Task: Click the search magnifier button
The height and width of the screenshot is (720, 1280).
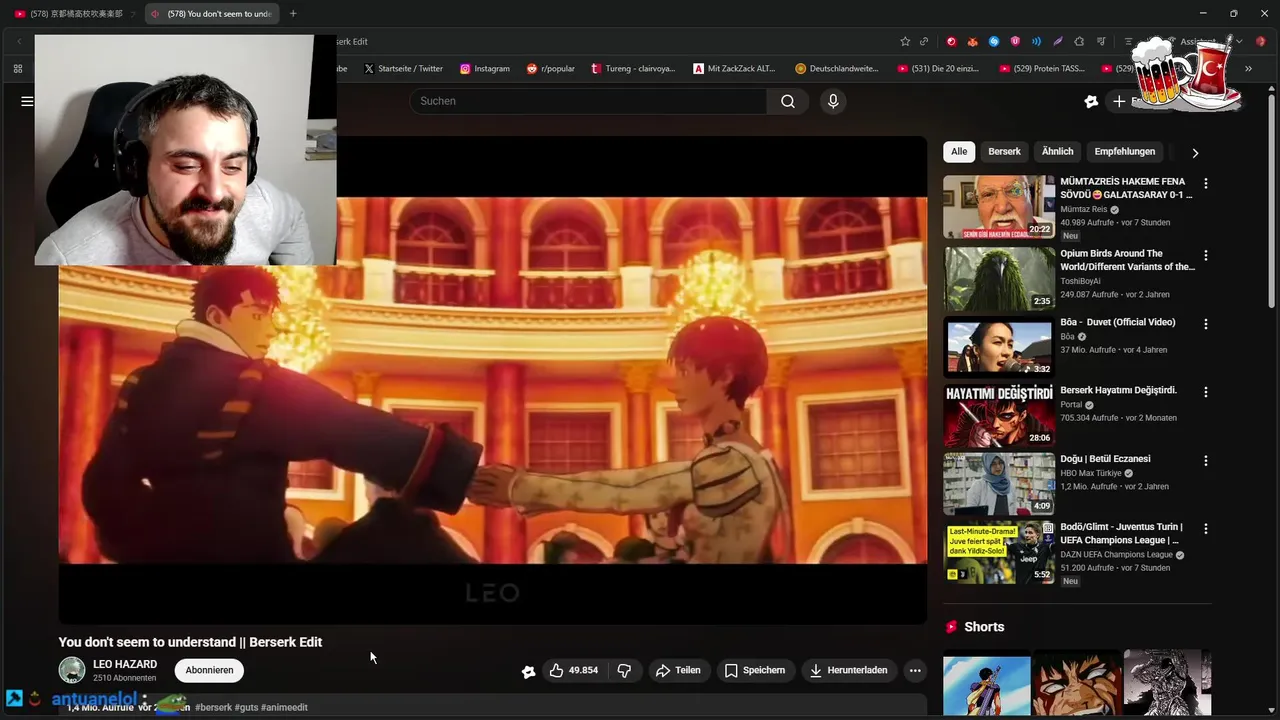Action: tap(788, 101)
